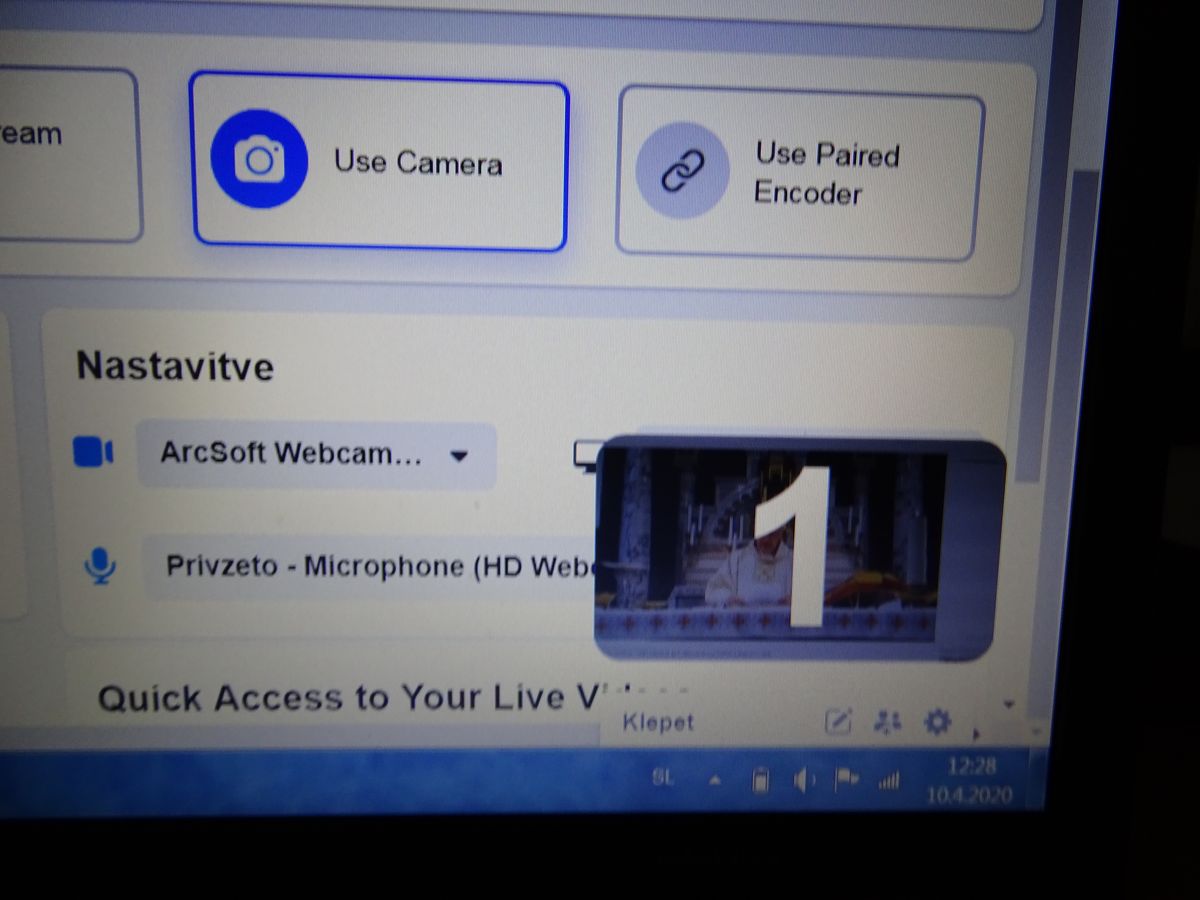
Task: Click the countdown video preview thumbnail
Action: pyautogui.click(x=797, y=548)
